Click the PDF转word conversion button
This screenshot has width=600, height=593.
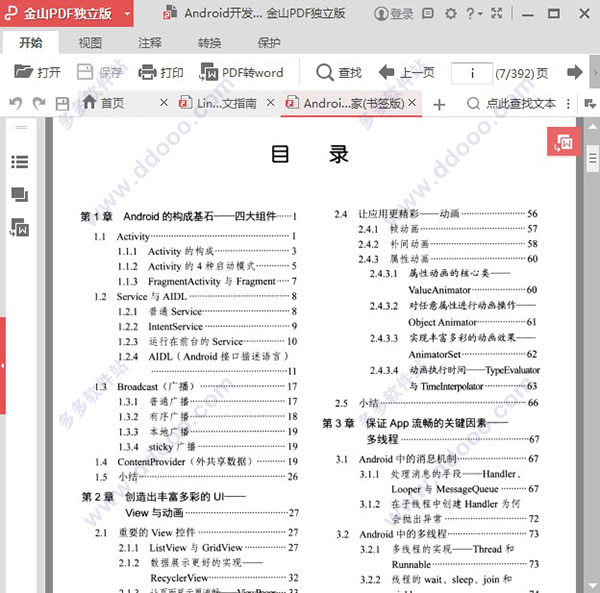coord(241,72)
